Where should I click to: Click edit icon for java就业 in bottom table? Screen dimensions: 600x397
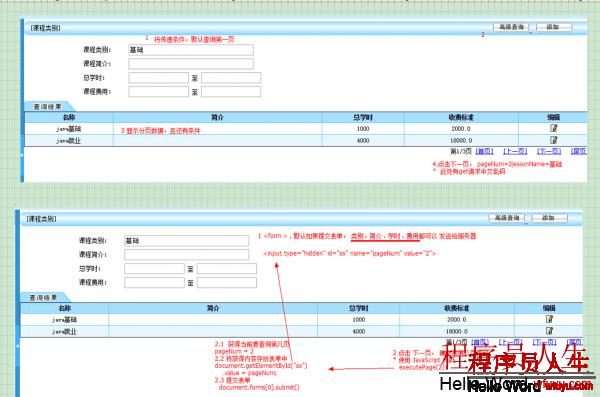[549, 331]
